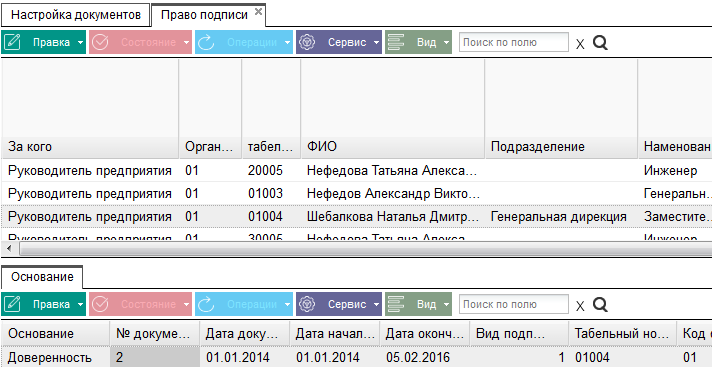Click табельный номер 01003 cell
Viewport: 712px width, 367px height.
tap(271, 194)
